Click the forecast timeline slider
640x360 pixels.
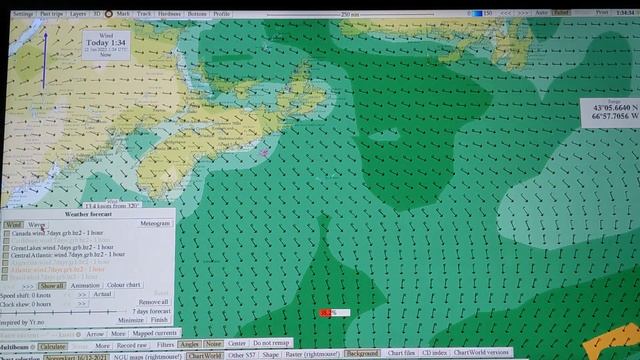[60, 313]
